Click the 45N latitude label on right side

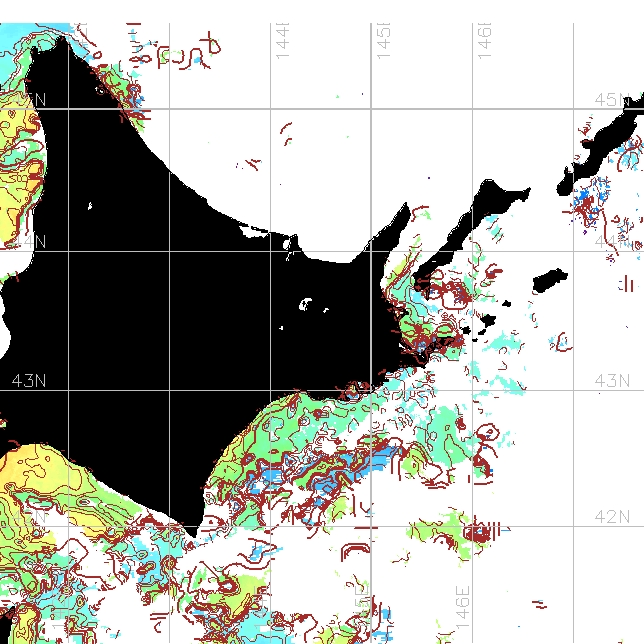tap(612, 99)
